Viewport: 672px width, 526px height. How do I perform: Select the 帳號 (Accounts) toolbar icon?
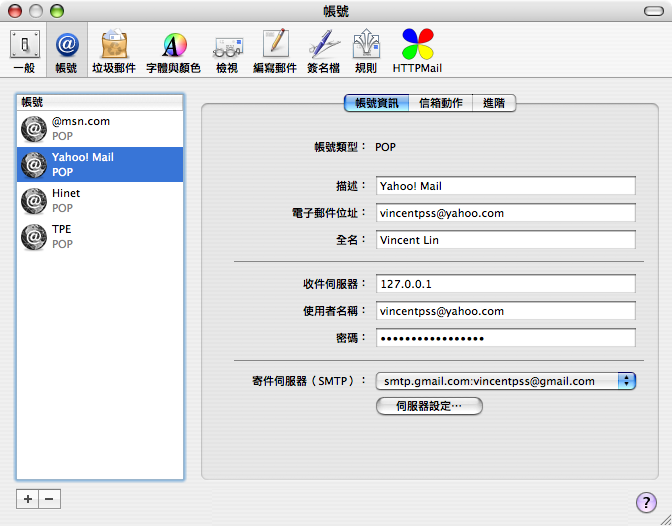coord(66,51)
